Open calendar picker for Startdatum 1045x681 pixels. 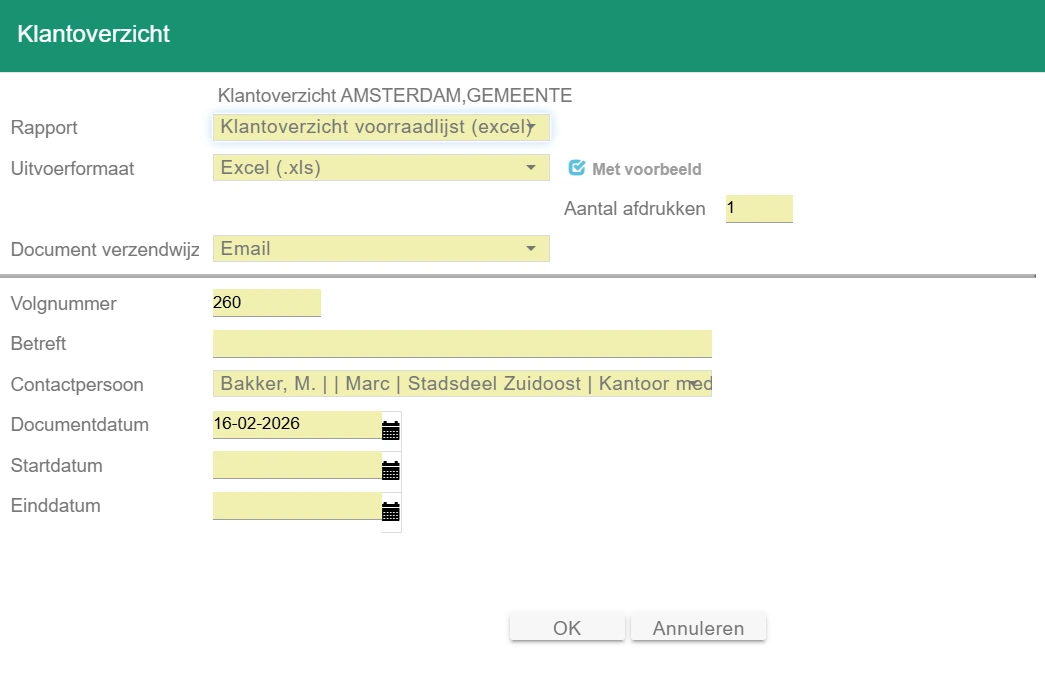click(x=391, y=471)
